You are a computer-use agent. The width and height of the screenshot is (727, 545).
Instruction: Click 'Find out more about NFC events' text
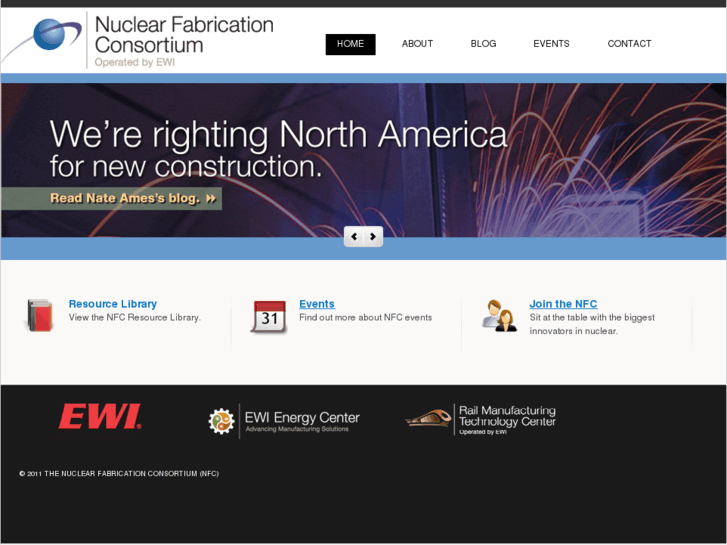click(365, 318)
